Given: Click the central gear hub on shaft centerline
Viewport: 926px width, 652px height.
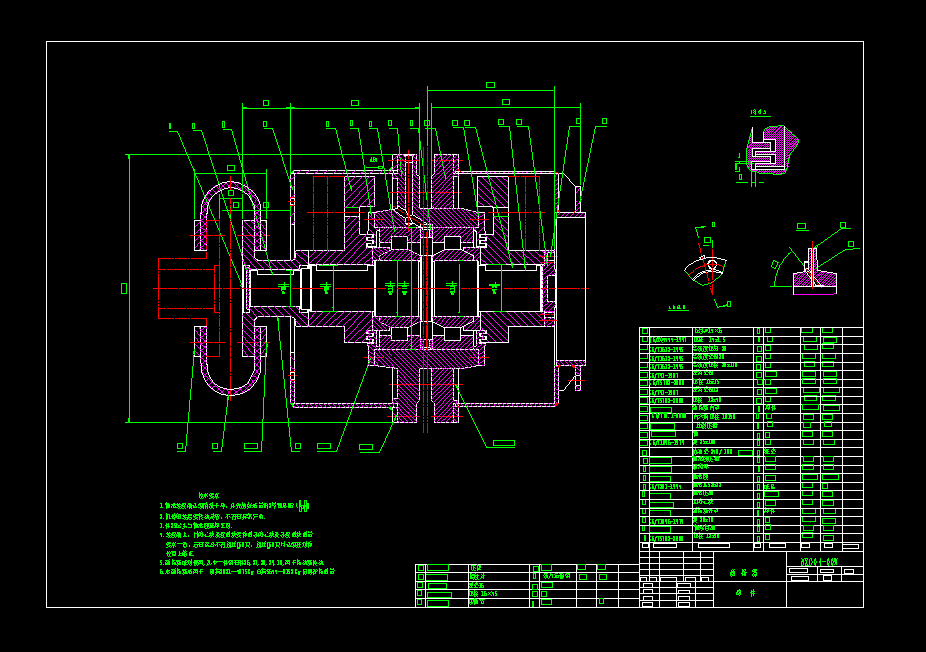Looking at the screenshot, I should pos(427,288).
